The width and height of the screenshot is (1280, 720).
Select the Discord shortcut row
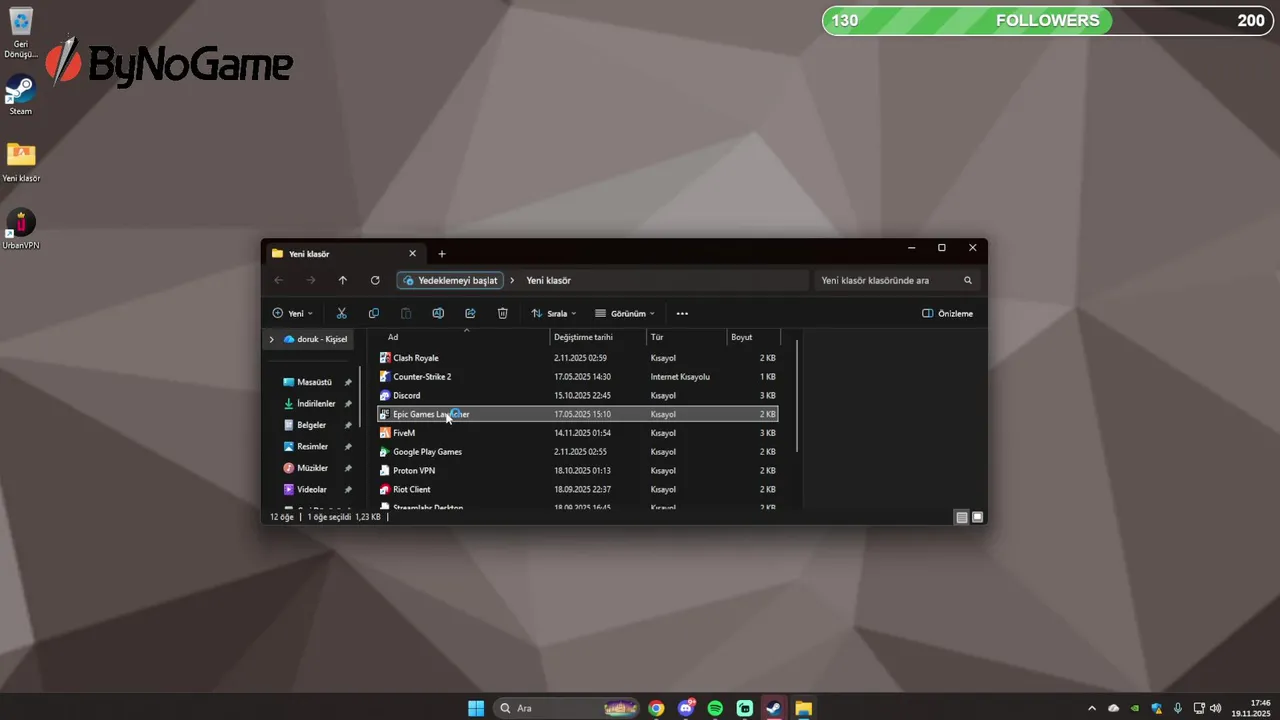point(577,396)
